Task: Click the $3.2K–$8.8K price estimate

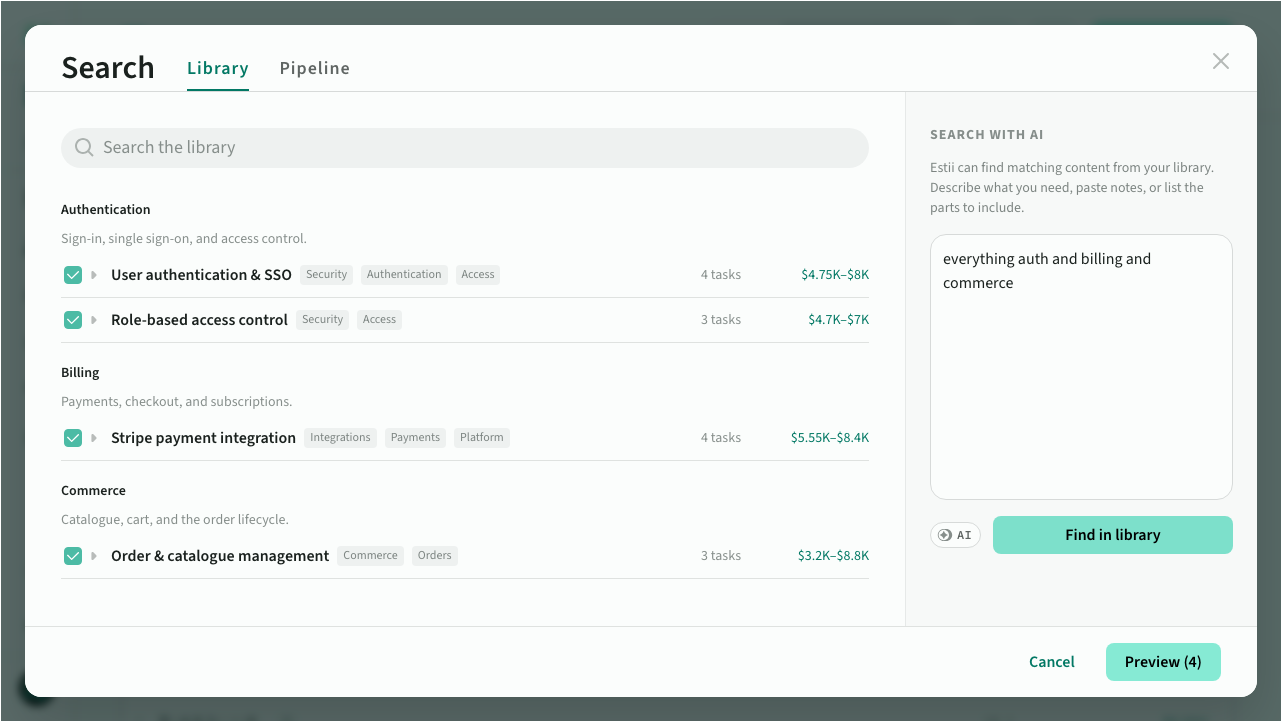Action: click(834, 556)
